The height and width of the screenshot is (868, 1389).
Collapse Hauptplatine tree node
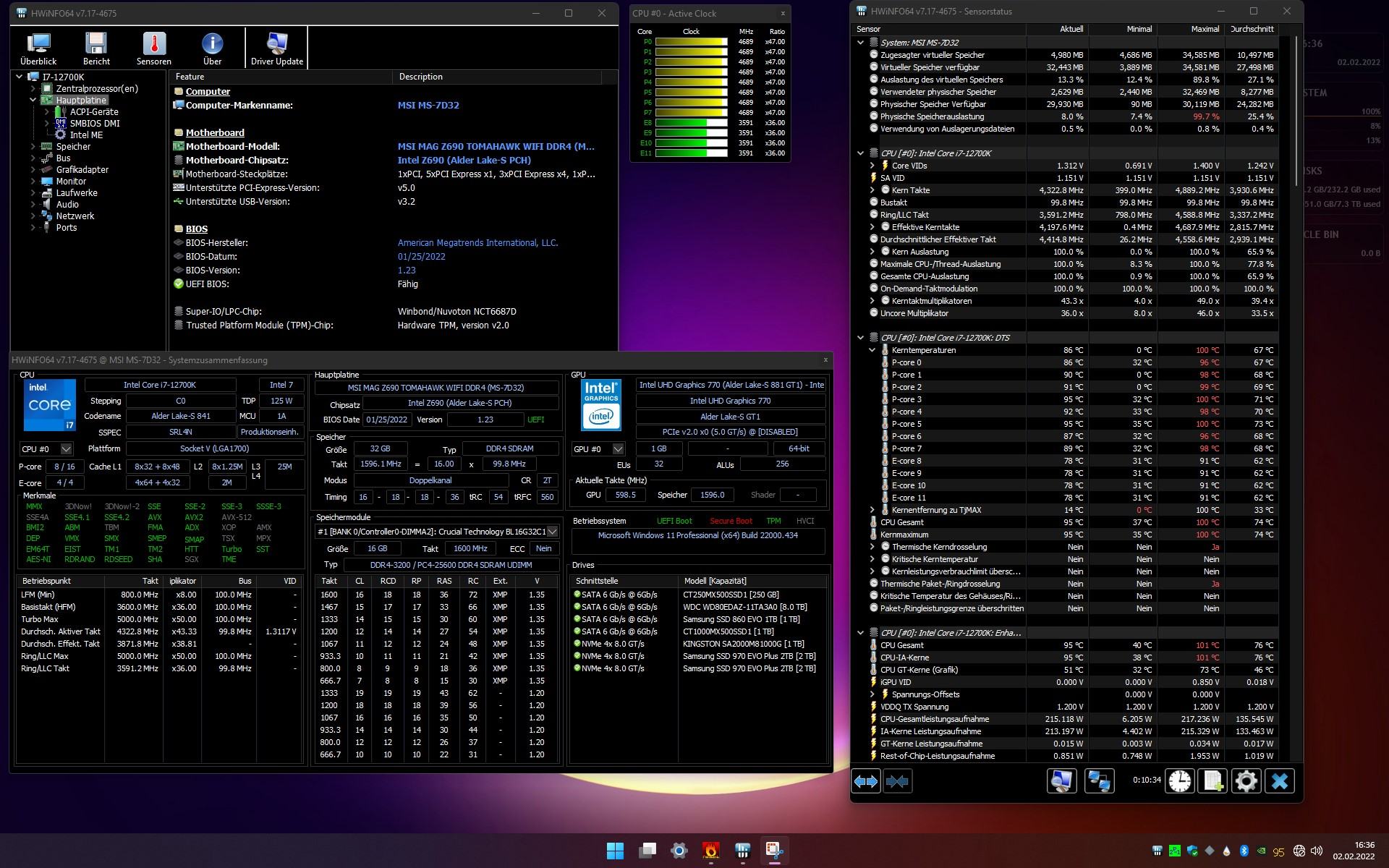(x=33, y=100)
